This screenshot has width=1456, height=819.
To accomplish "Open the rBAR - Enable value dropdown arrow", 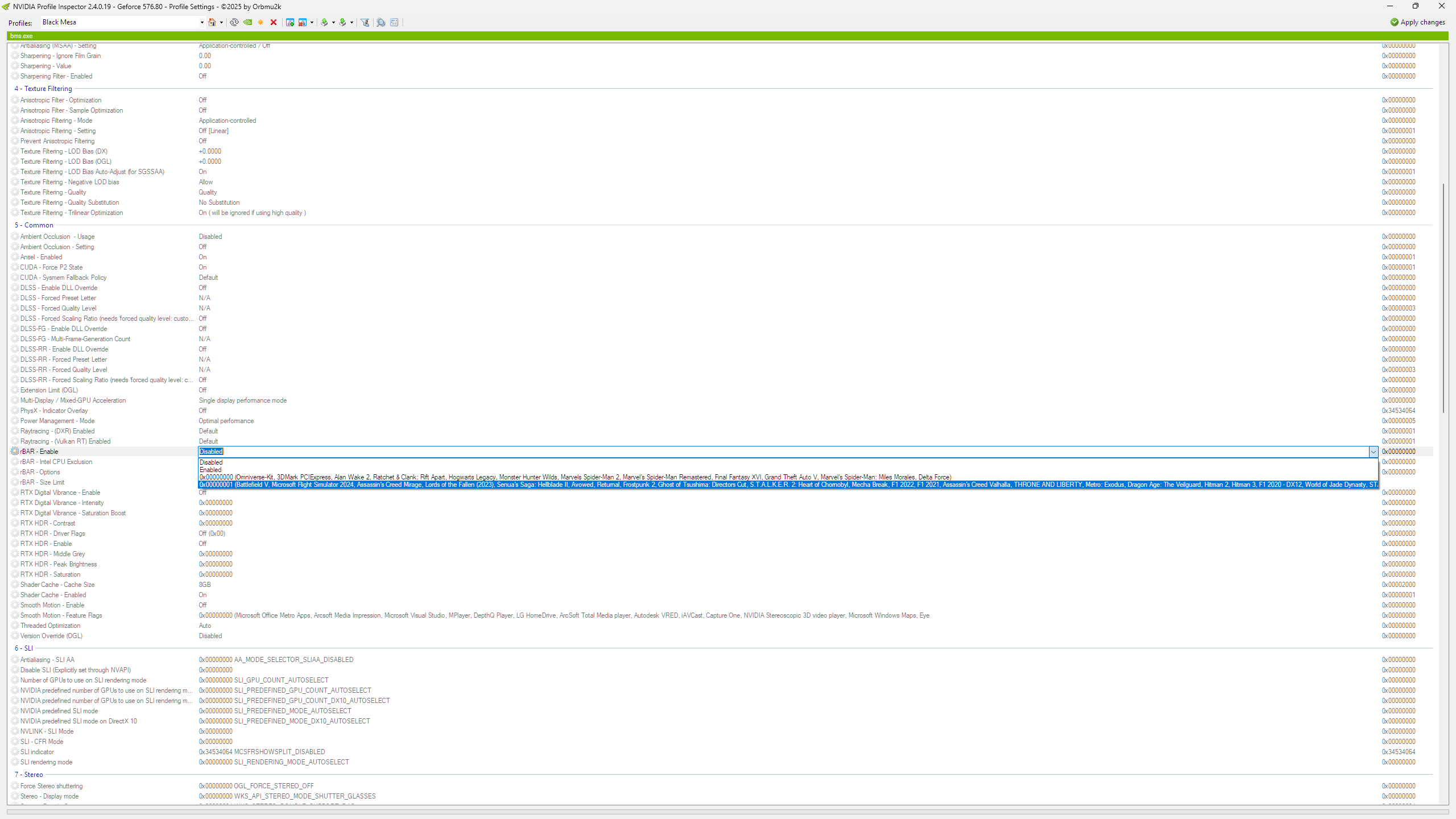I will [x=1373, y=452].
